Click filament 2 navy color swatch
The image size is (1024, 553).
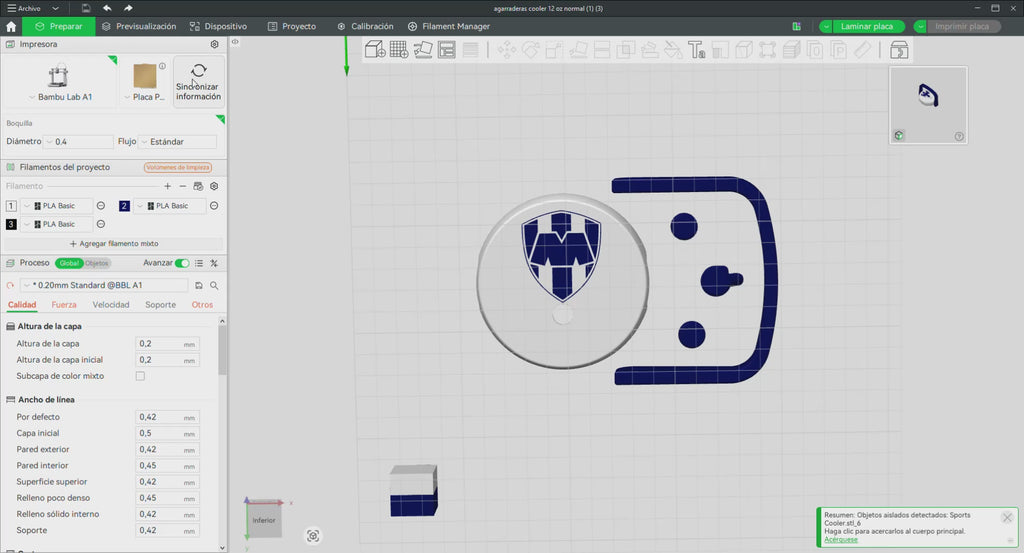point(124,206)
